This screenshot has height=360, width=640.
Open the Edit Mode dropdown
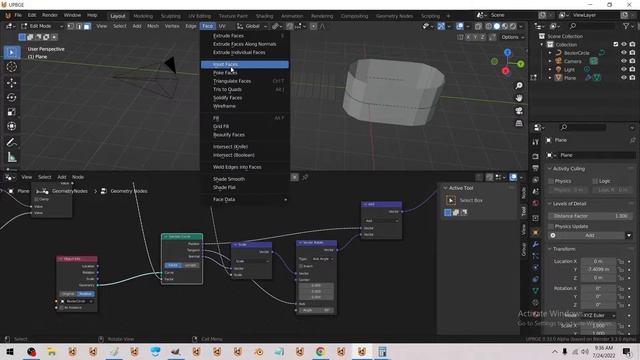42,26
